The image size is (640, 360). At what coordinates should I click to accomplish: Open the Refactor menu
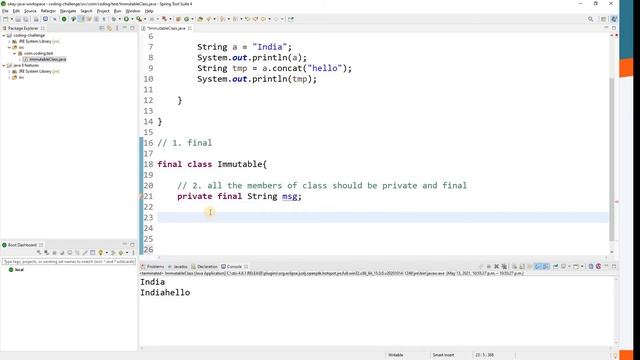click(x=48, y=11)
